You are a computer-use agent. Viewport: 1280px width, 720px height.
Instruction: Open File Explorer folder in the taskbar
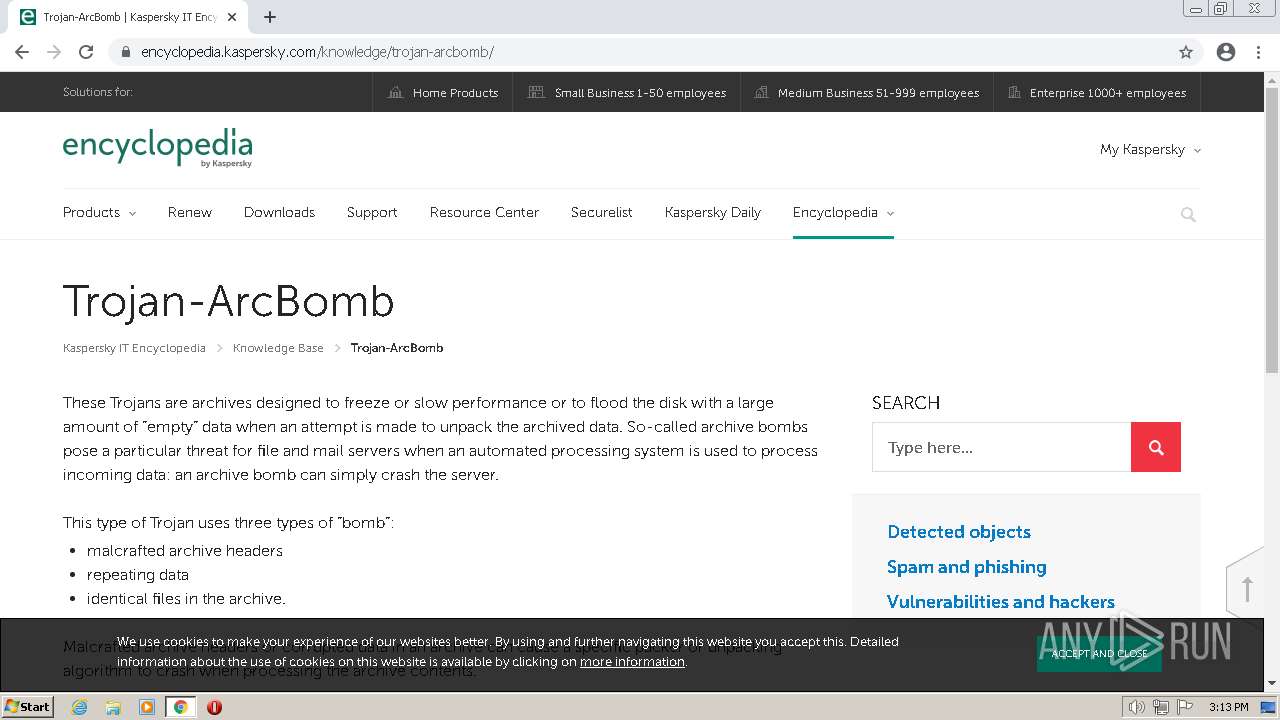[113, 707]
